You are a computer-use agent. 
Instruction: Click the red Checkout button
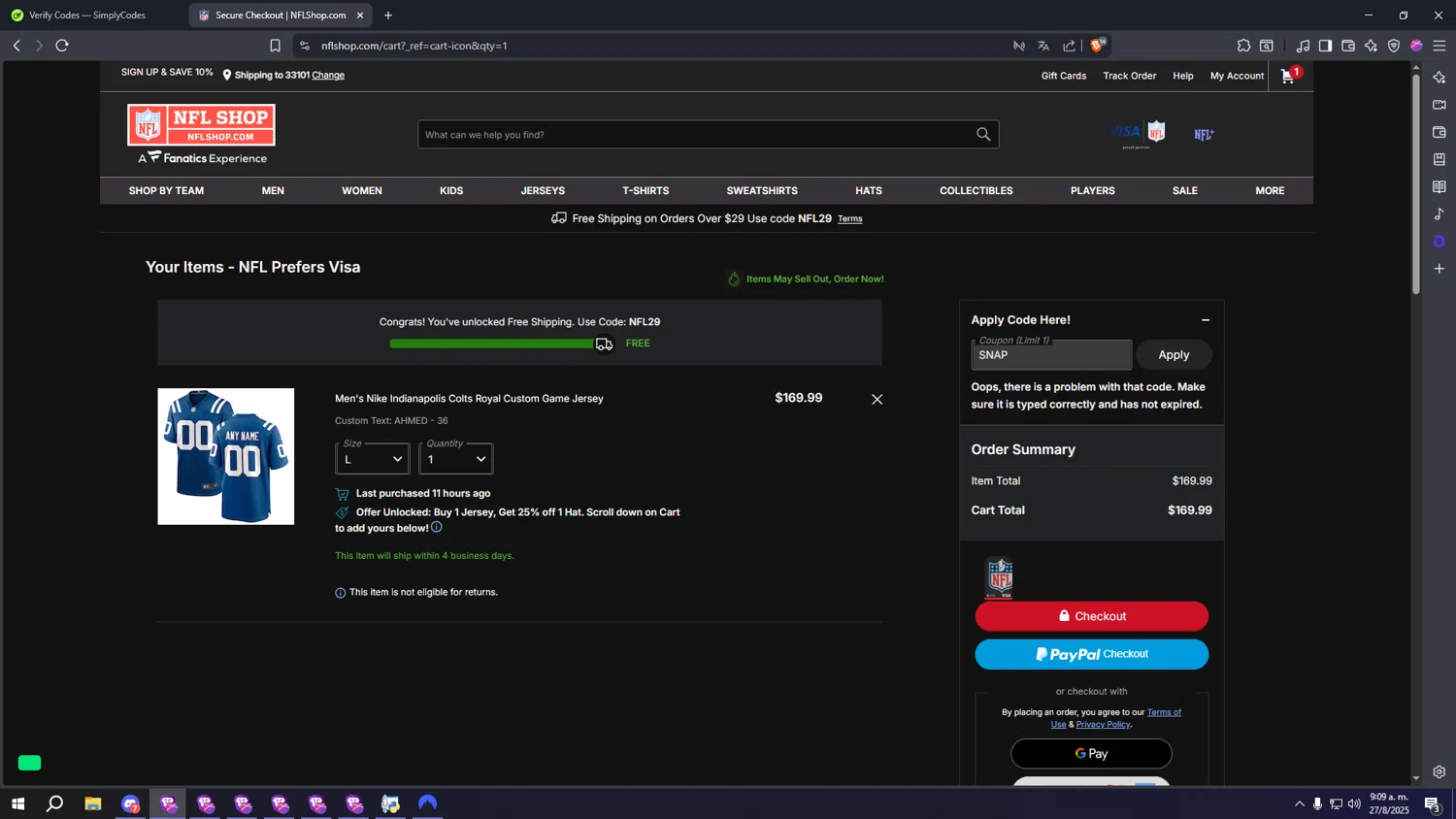point(1092,616)
